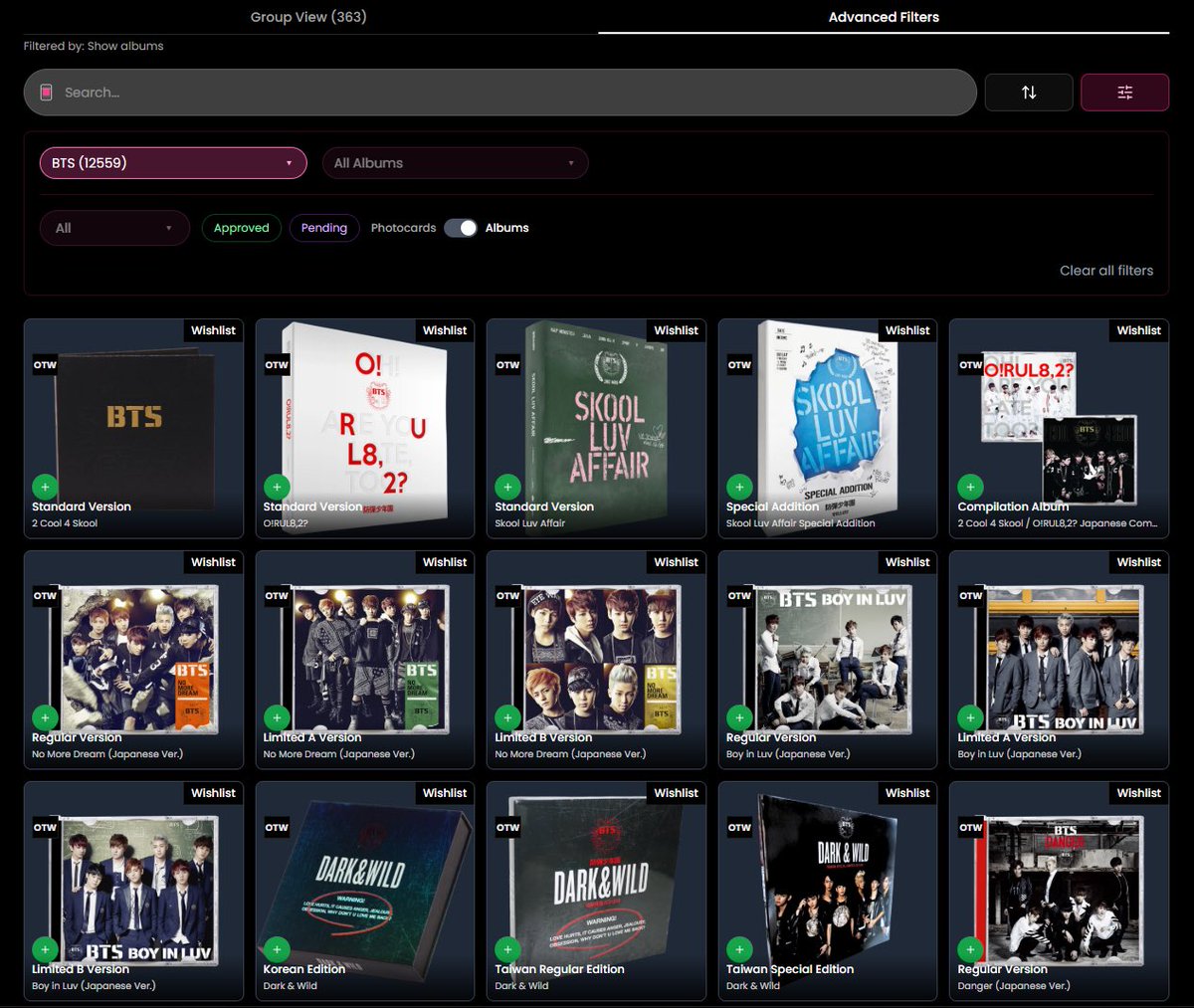Image resolution: width=1194 pixels, height=1008 pixels.
Task: Add Compilation Album with green plus
Action: pyautogui.click(x=970, y=487)
